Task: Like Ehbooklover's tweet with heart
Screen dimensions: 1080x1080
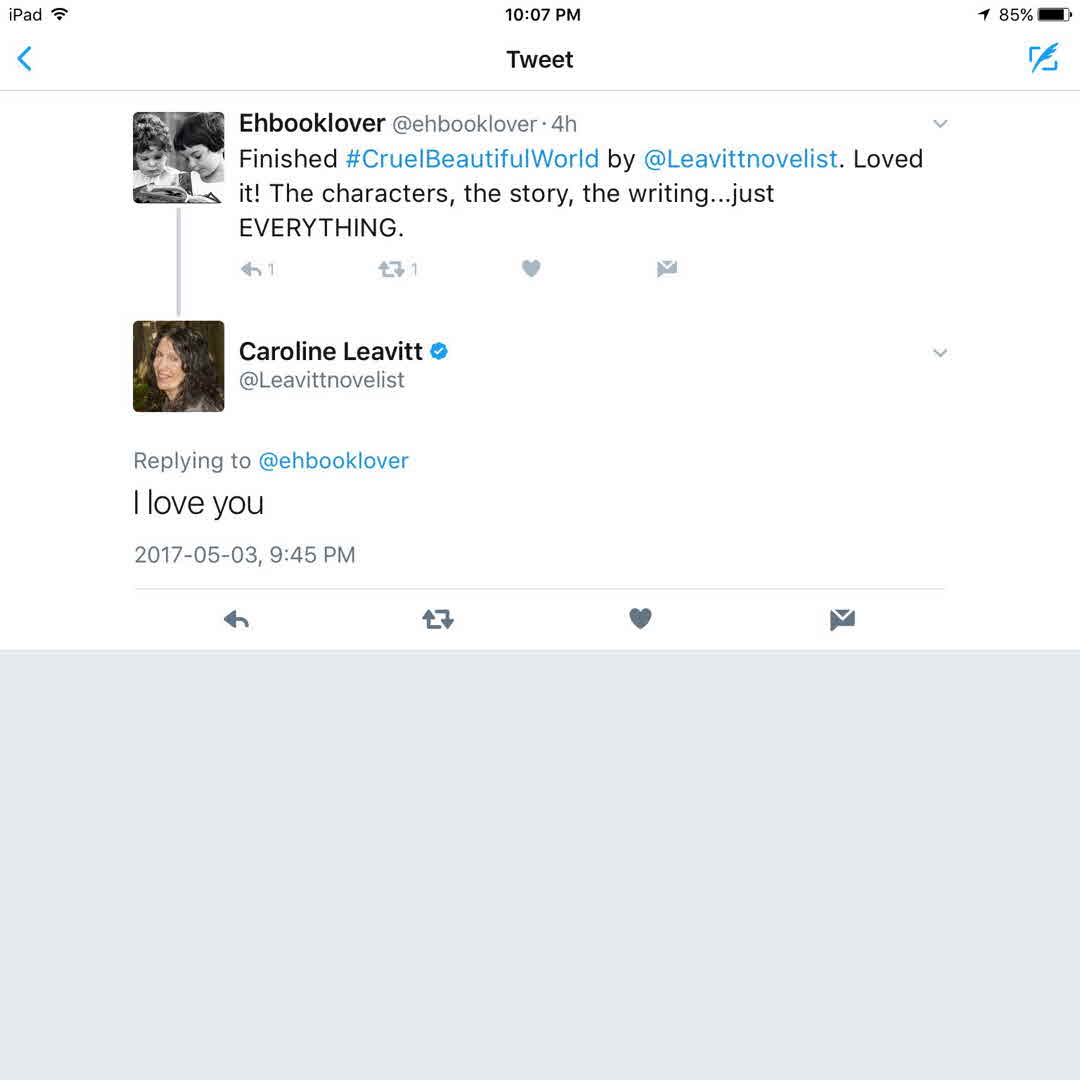Action: [531, 268]
